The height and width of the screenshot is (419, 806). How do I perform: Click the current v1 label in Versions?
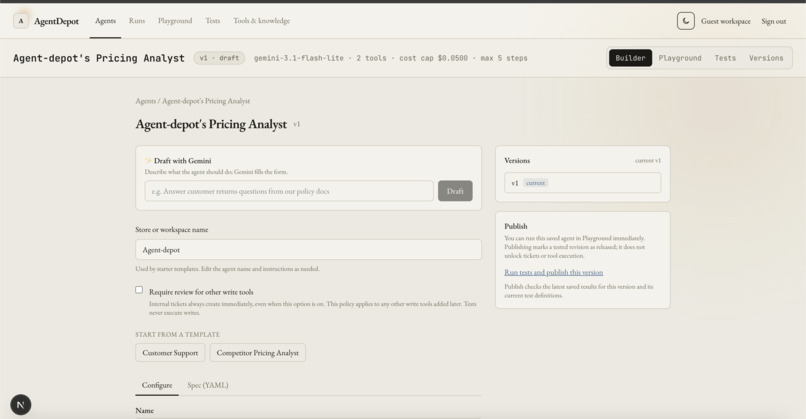[x=648, y=160]
